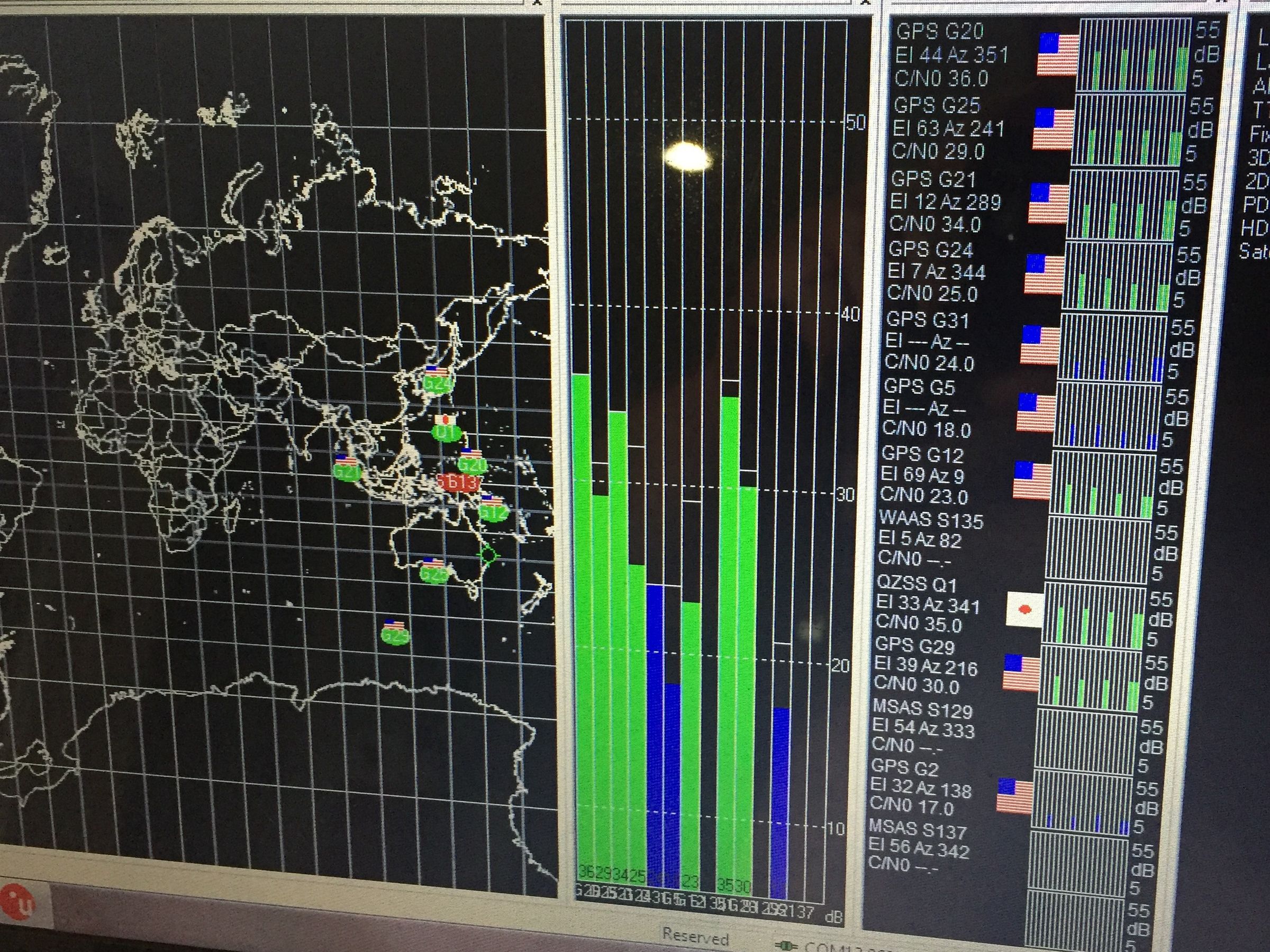Select the QZSS Q1 satellite marker on map
Viewport: 1270px width, 952px height.
click(x=446, y=433)
